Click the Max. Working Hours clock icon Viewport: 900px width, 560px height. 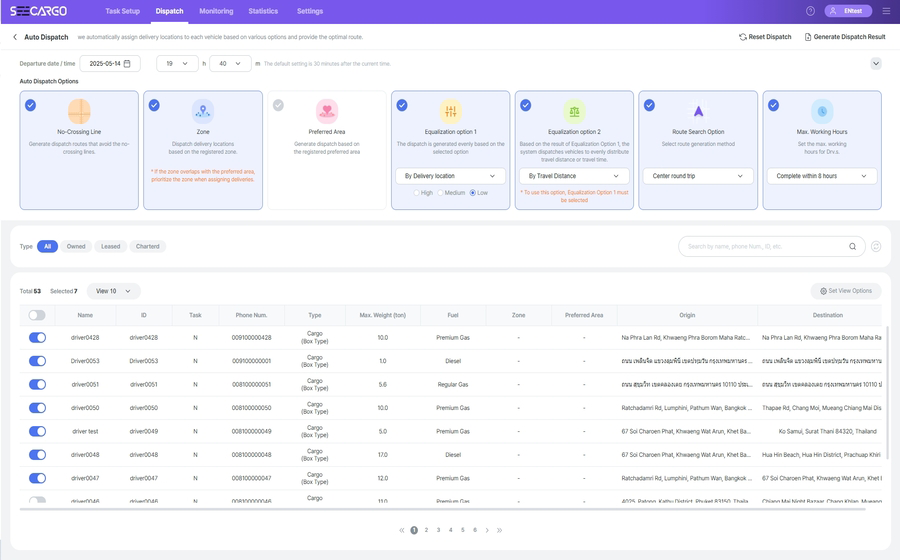(822, 111)
